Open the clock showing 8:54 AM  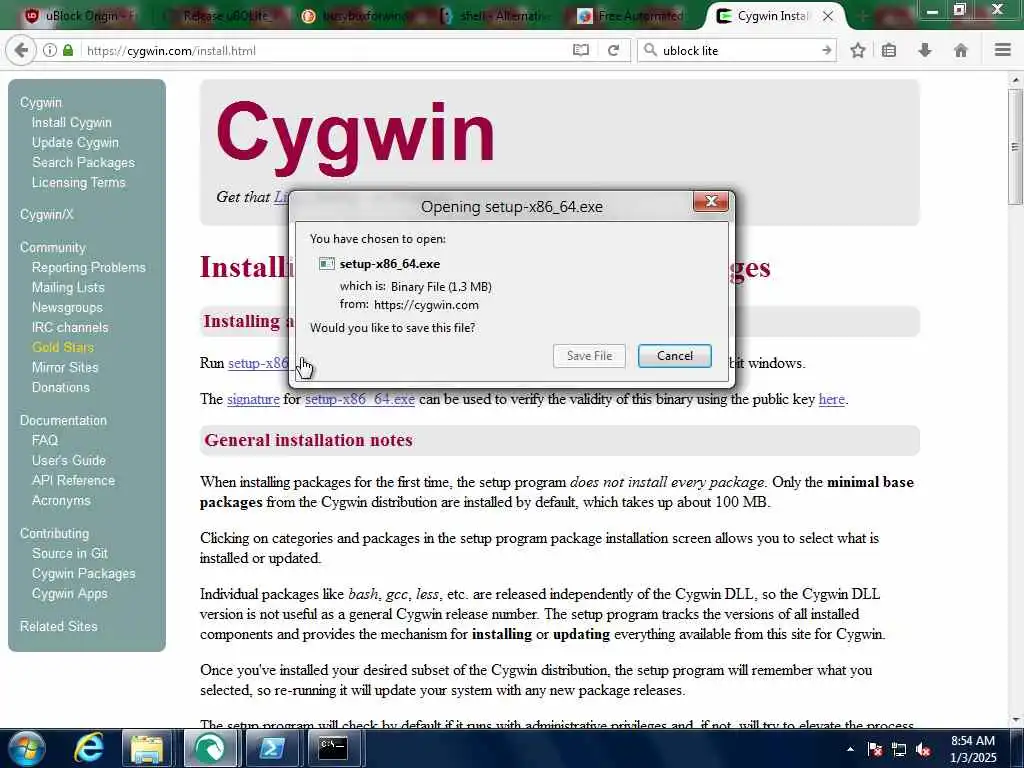tap(973, 749)
